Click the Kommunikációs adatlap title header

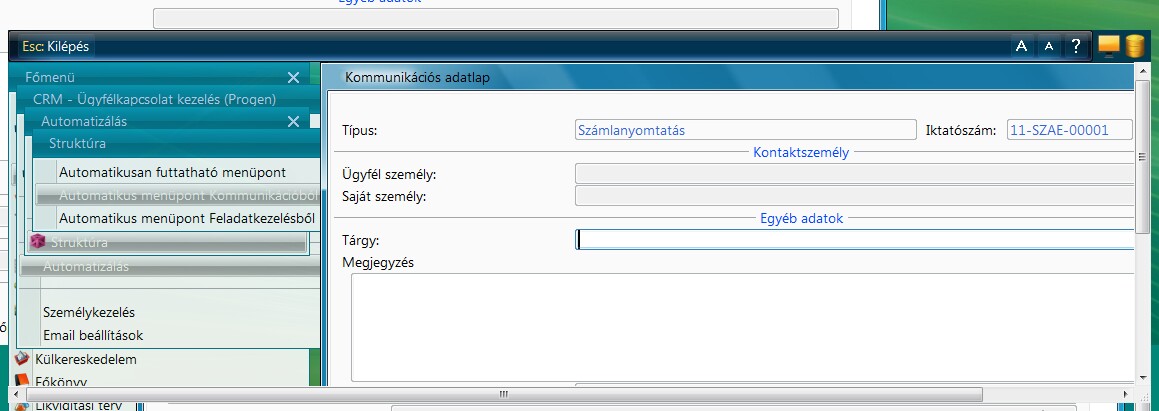point(418,77)
